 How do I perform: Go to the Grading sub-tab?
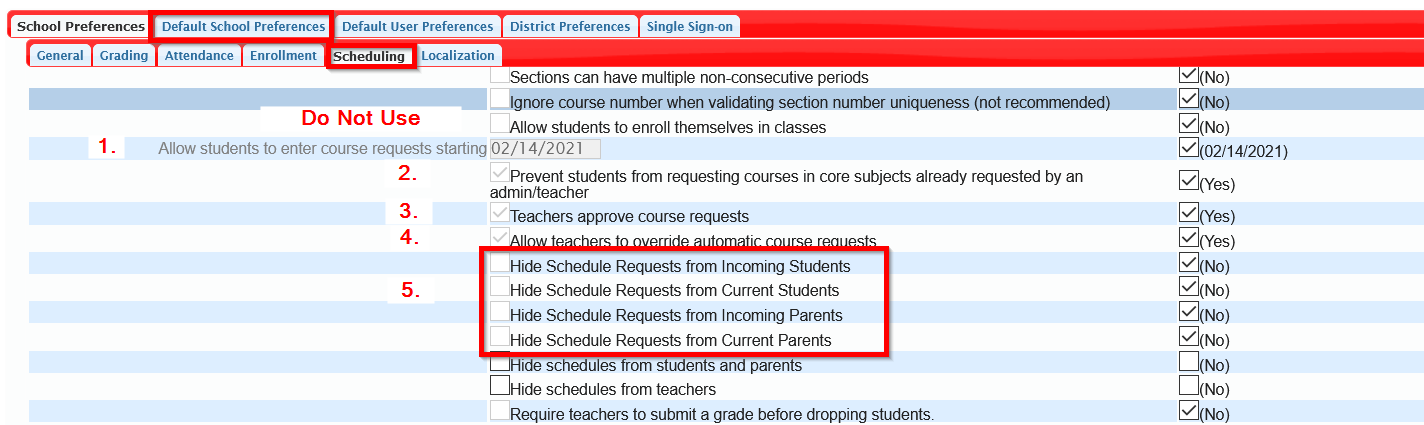[x=124, y=56]
